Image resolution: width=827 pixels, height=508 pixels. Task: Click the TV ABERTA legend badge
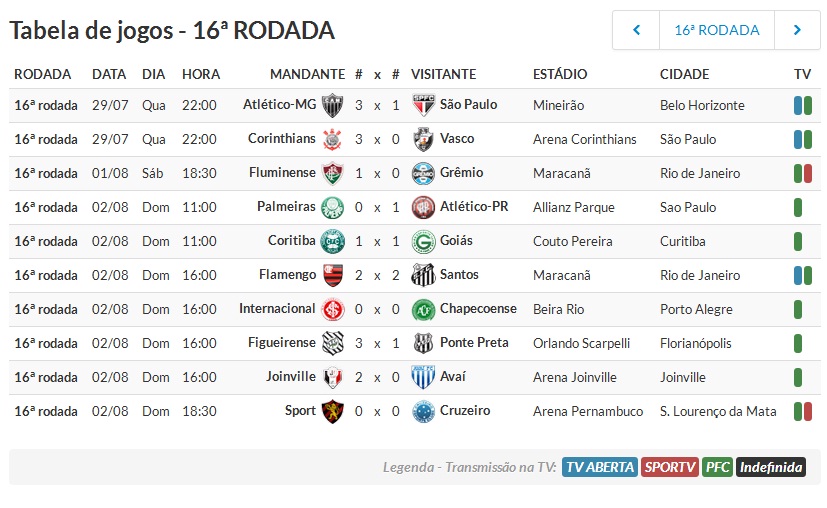point(600,467)
